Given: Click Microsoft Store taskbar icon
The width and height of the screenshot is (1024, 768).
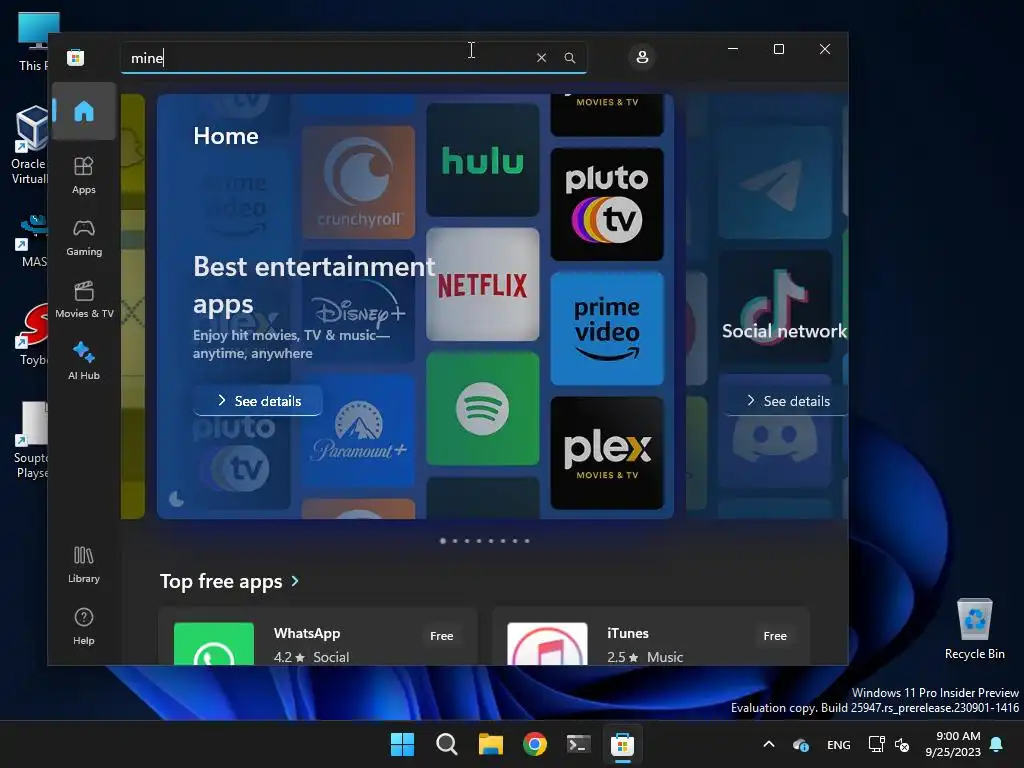Looking at the screenshot, I should coord(622,744).
